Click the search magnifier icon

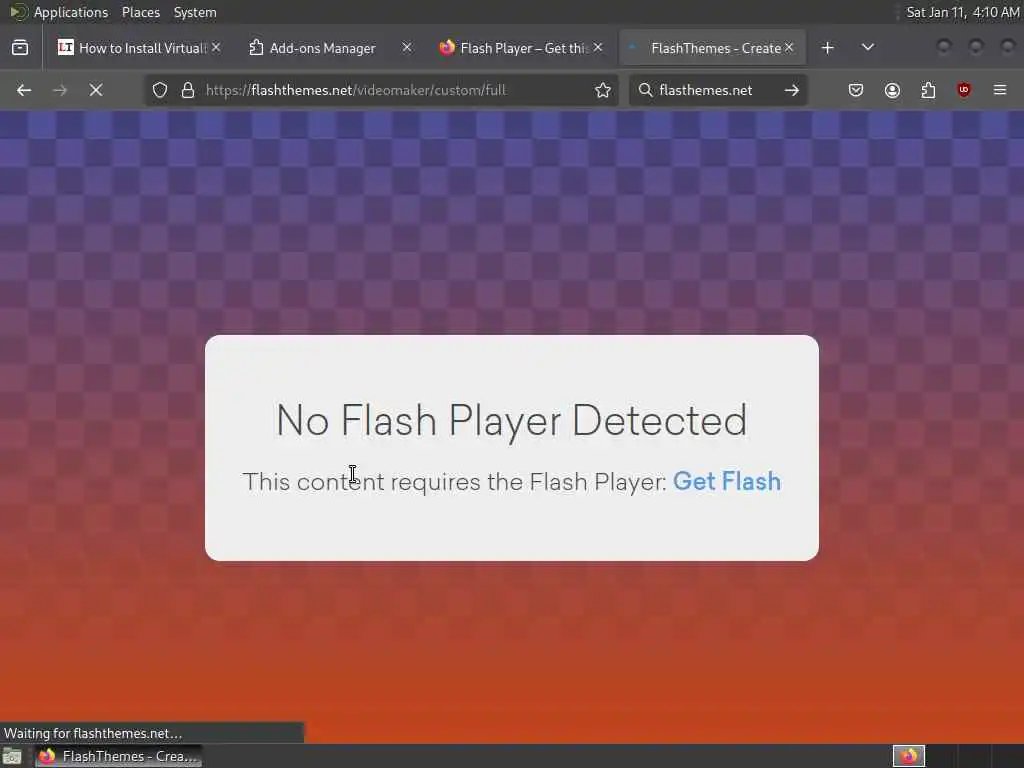[x=645, y=90]
